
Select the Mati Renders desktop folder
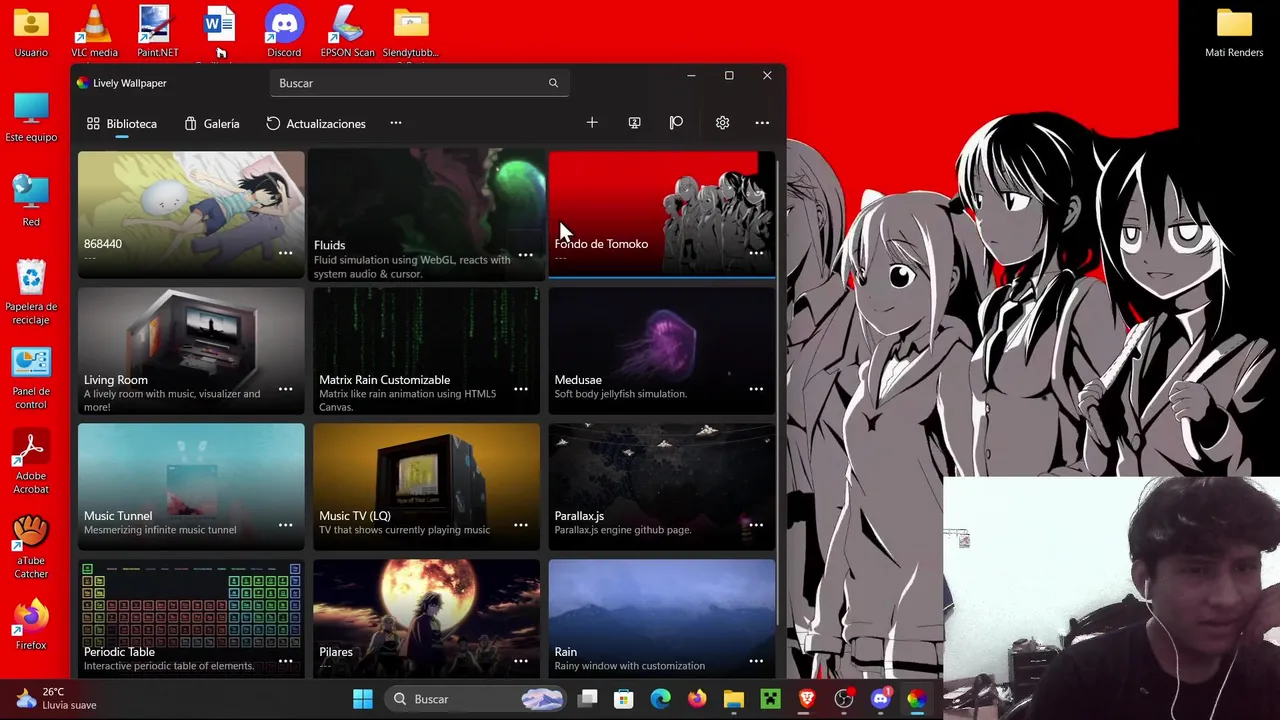click(x=1234, y=30)
